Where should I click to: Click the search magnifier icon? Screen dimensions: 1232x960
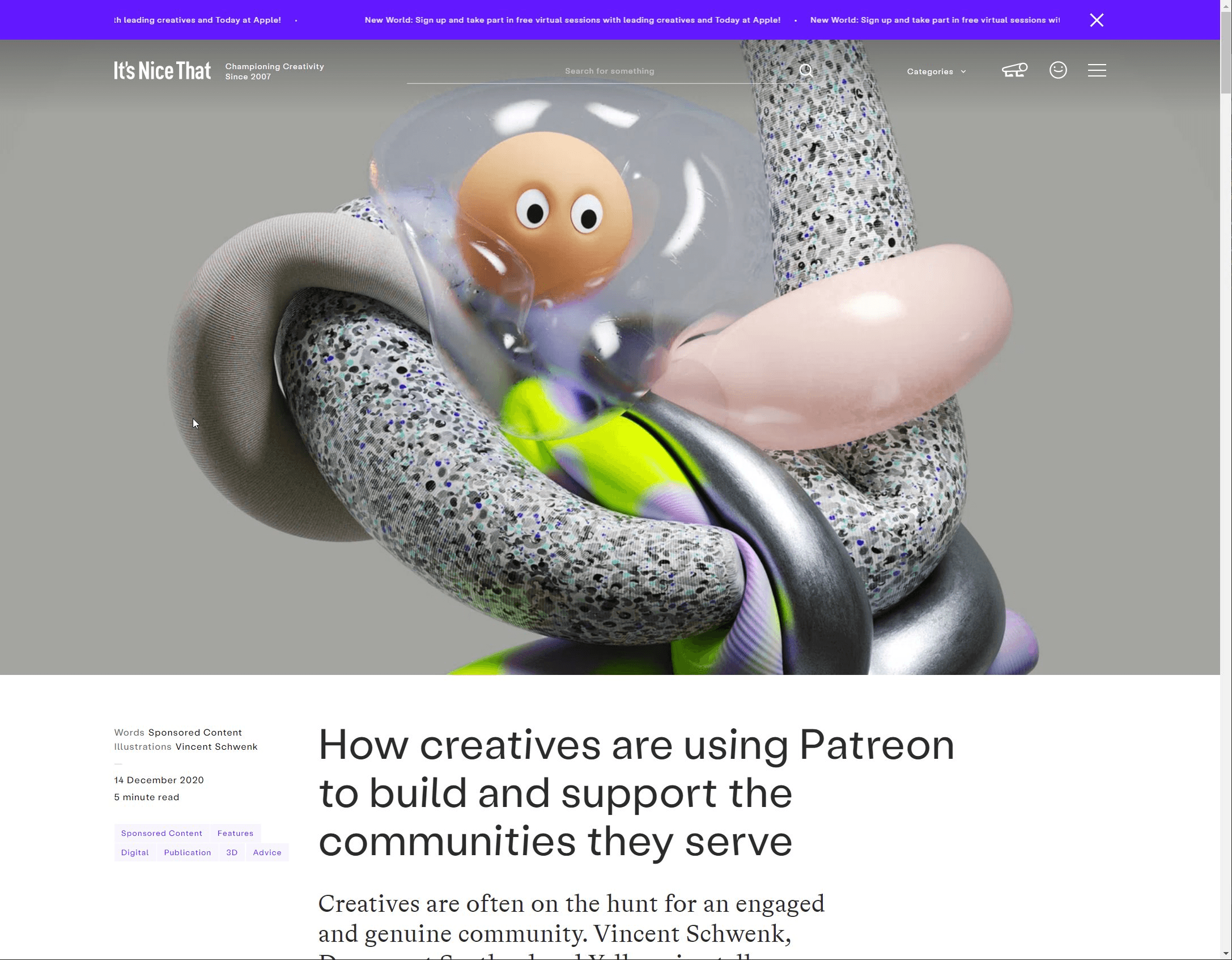point(806,71)
